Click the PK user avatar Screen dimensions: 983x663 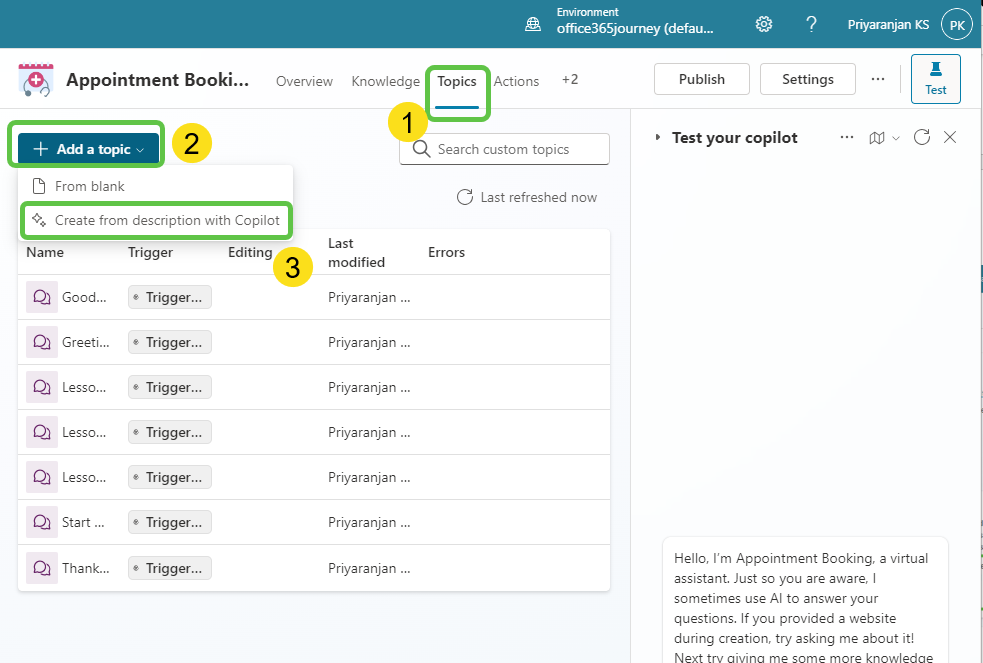coord(957,25)
